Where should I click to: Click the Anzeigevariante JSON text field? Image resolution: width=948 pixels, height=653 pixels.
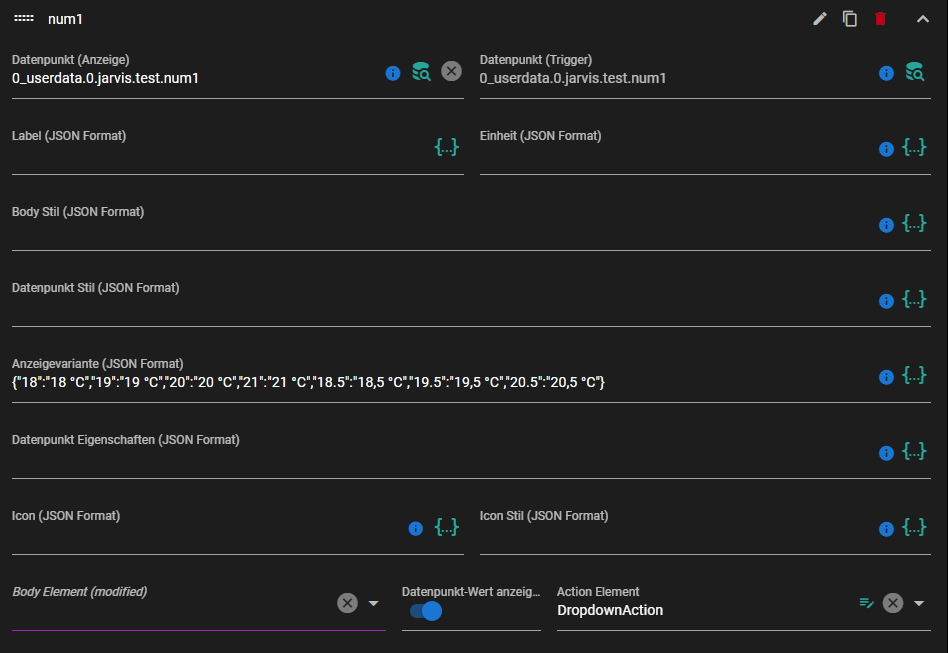(441, 382)
